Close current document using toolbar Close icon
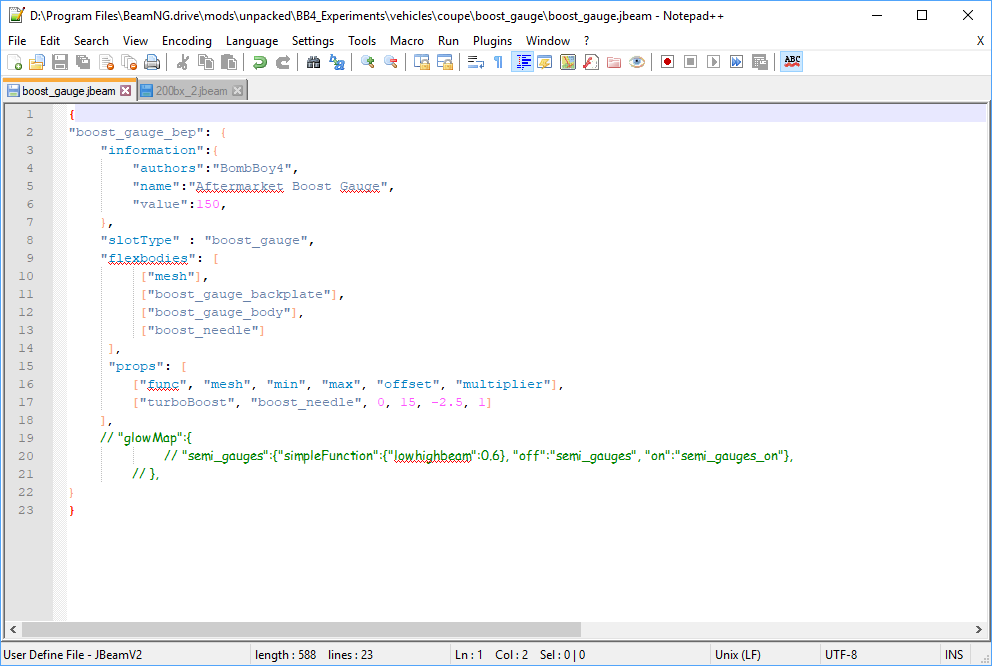The width and height of the screenshot is (992, 666). pos(106,62)
